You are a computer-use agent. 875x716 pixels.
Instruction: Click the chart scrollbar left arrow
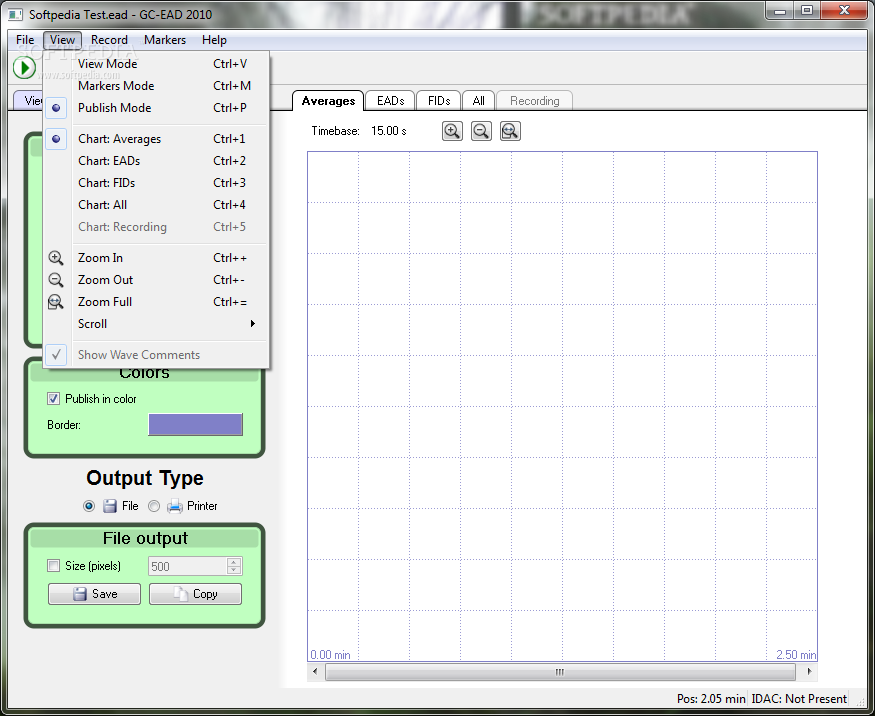pyautogui.click(x=315, y=671)
